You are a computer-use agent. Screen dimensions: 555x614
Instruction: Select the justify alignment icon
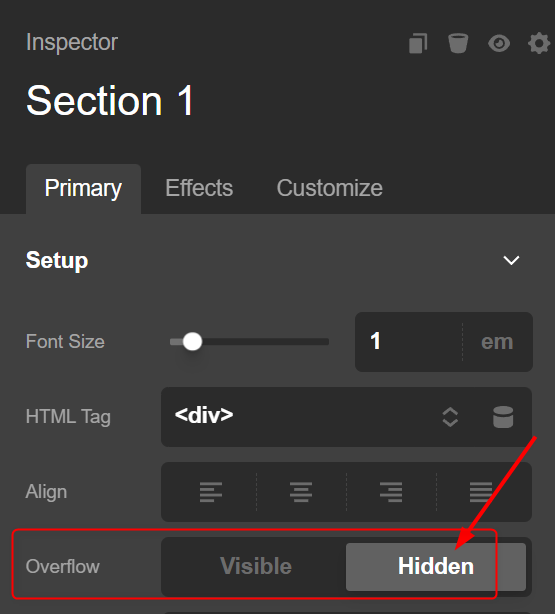pos(481,492)
